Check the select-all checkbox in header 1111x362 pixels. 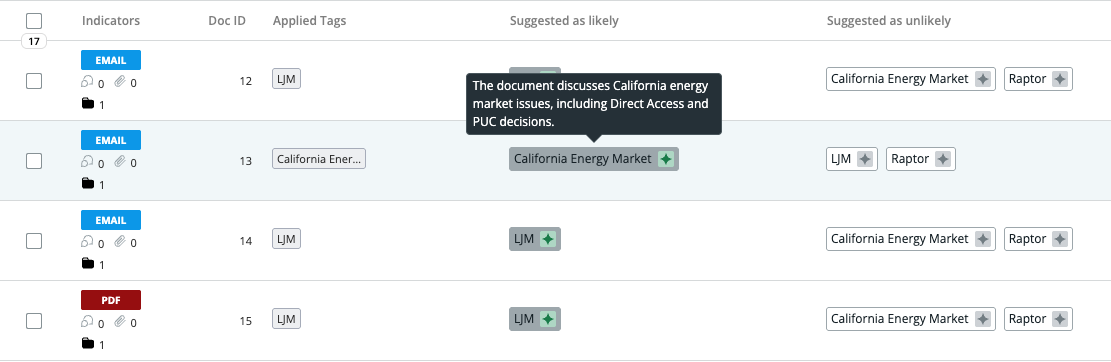pyautogui.click(x=34, y=21)
